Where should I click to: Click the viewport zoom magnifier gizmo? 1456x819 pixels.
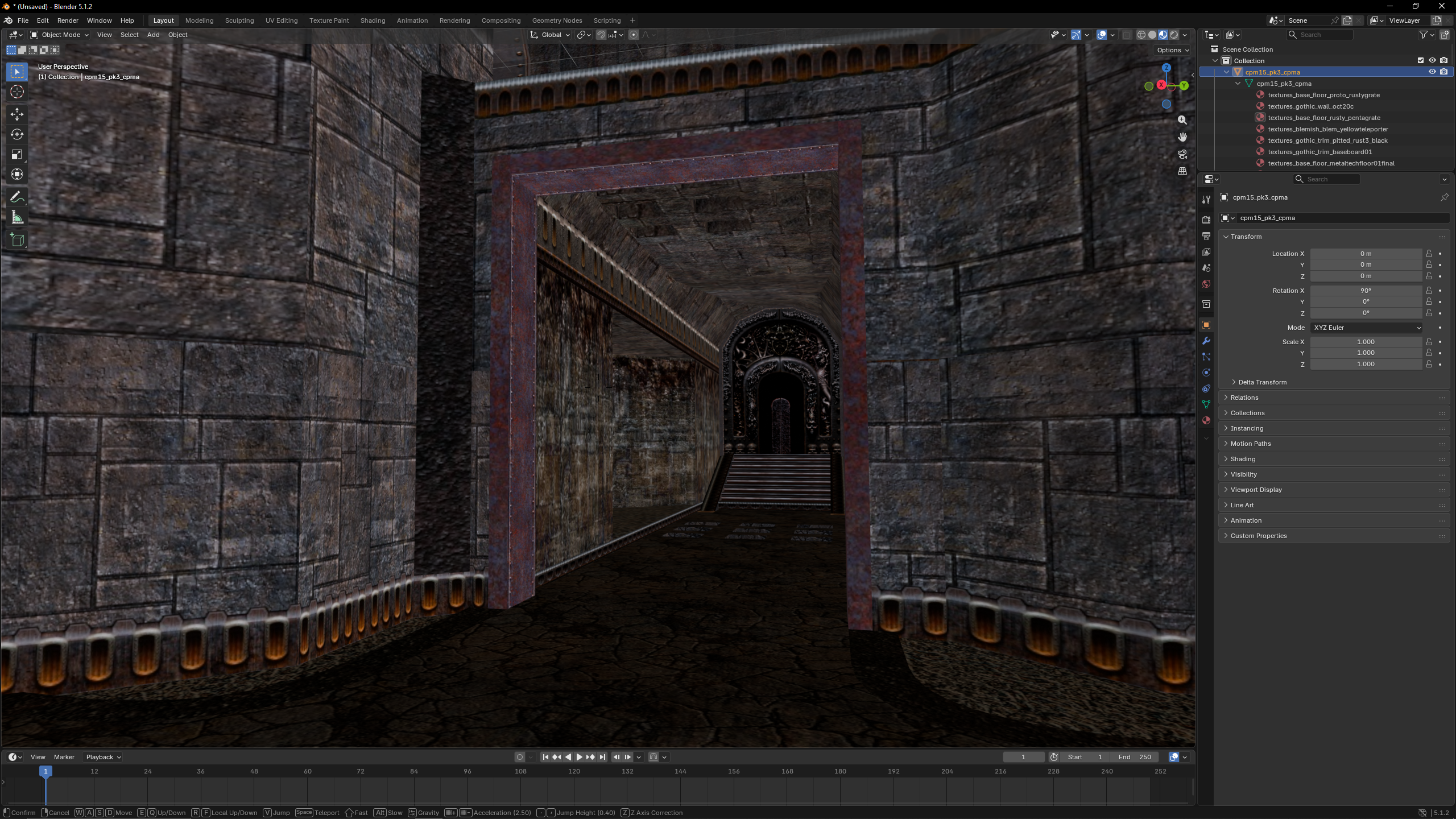[1182, 120]
